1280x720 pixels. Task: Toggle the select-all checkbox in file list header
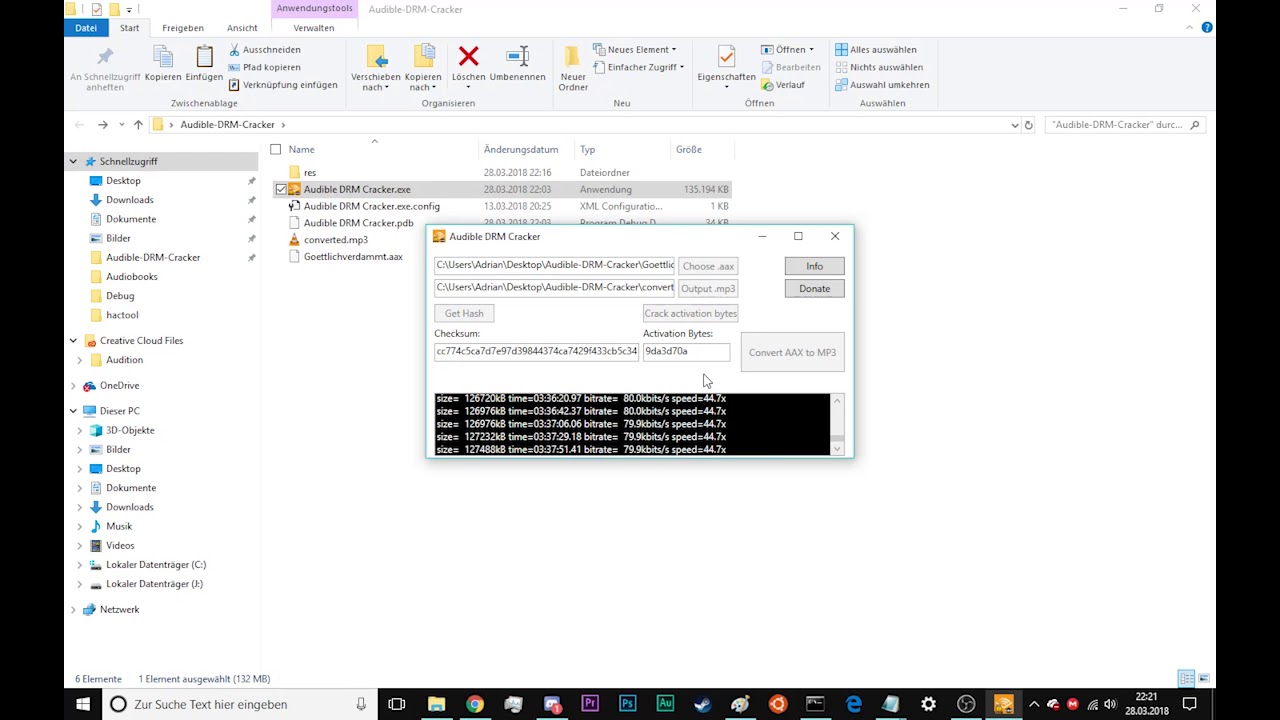coord(276,150)
